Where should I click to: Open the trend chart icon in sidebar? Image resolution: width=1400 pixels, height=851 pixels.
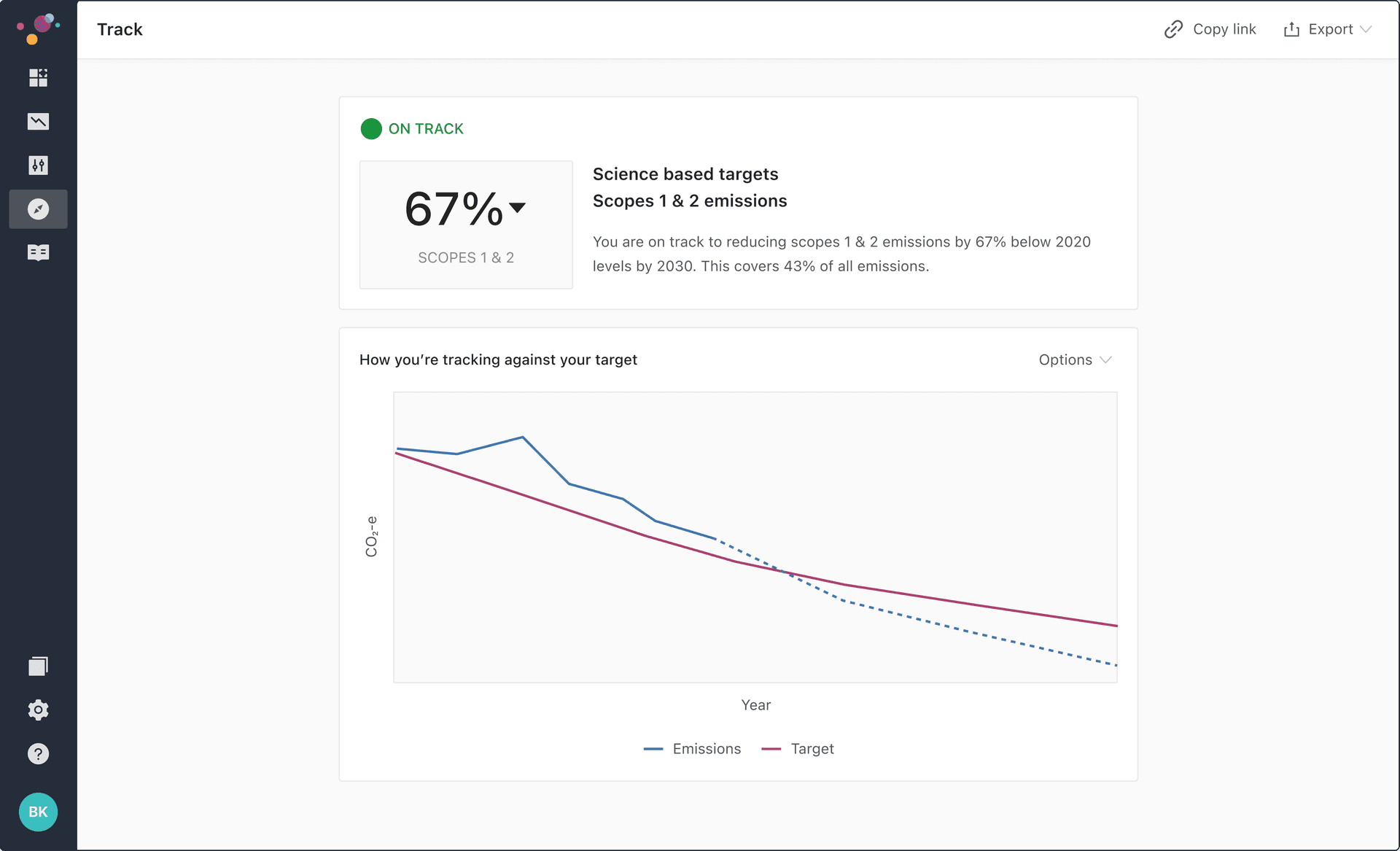[x=38, y=122]
